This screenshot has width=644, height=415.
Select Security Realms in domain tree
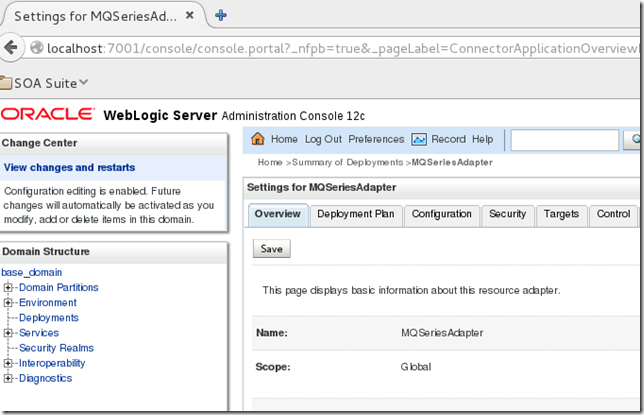(x=56, y=348)
